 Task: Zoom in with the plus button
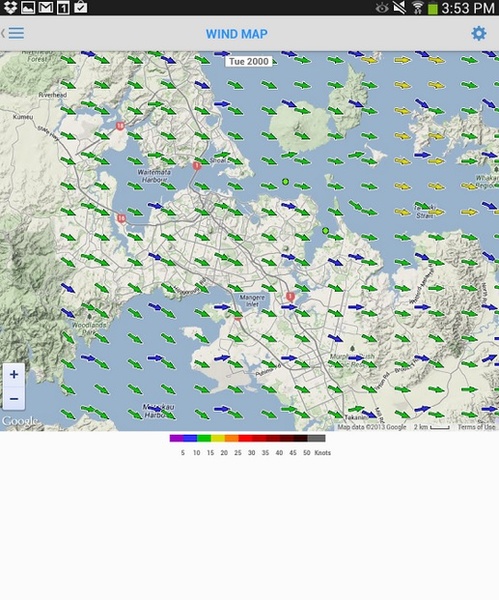click(x=14, y=374)
